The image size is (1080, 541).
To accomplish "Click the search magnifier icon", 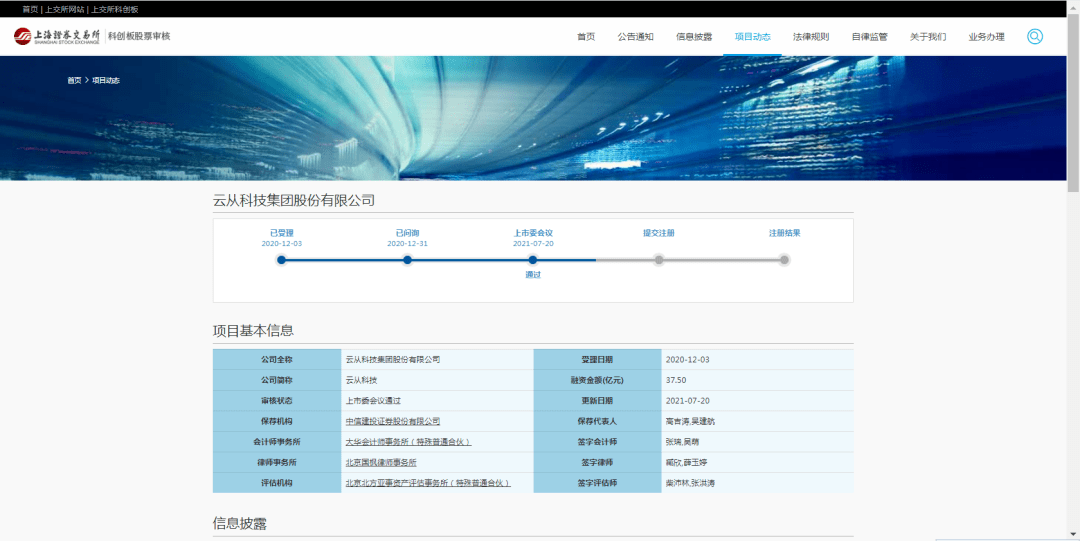I will coord(1035,37).
